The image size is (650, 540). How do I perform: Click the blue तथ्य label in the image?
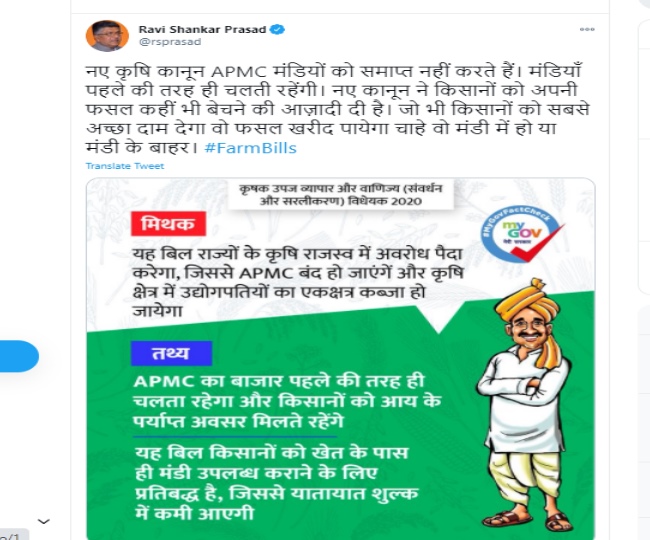coord(171,353)
